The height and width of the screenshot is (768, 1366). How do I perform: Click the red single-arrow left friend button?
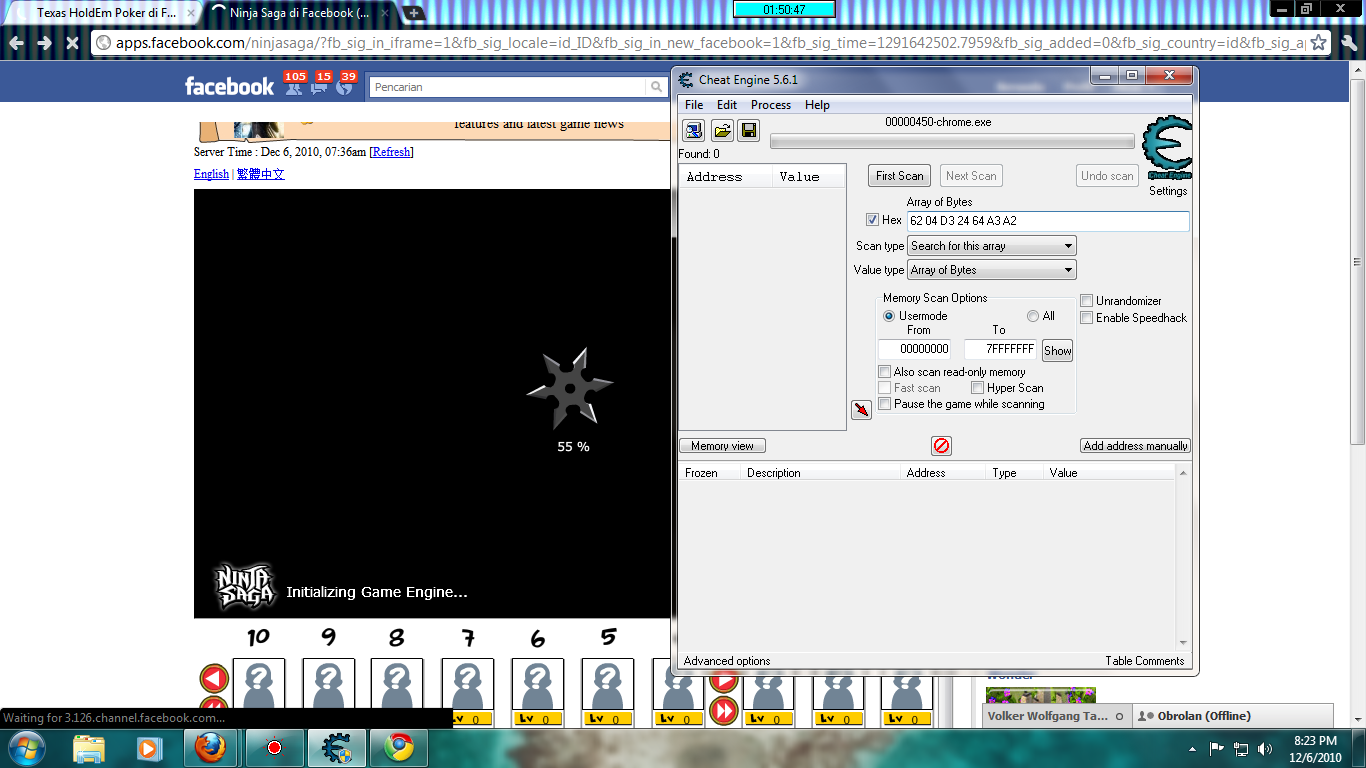tap(215, 679)
